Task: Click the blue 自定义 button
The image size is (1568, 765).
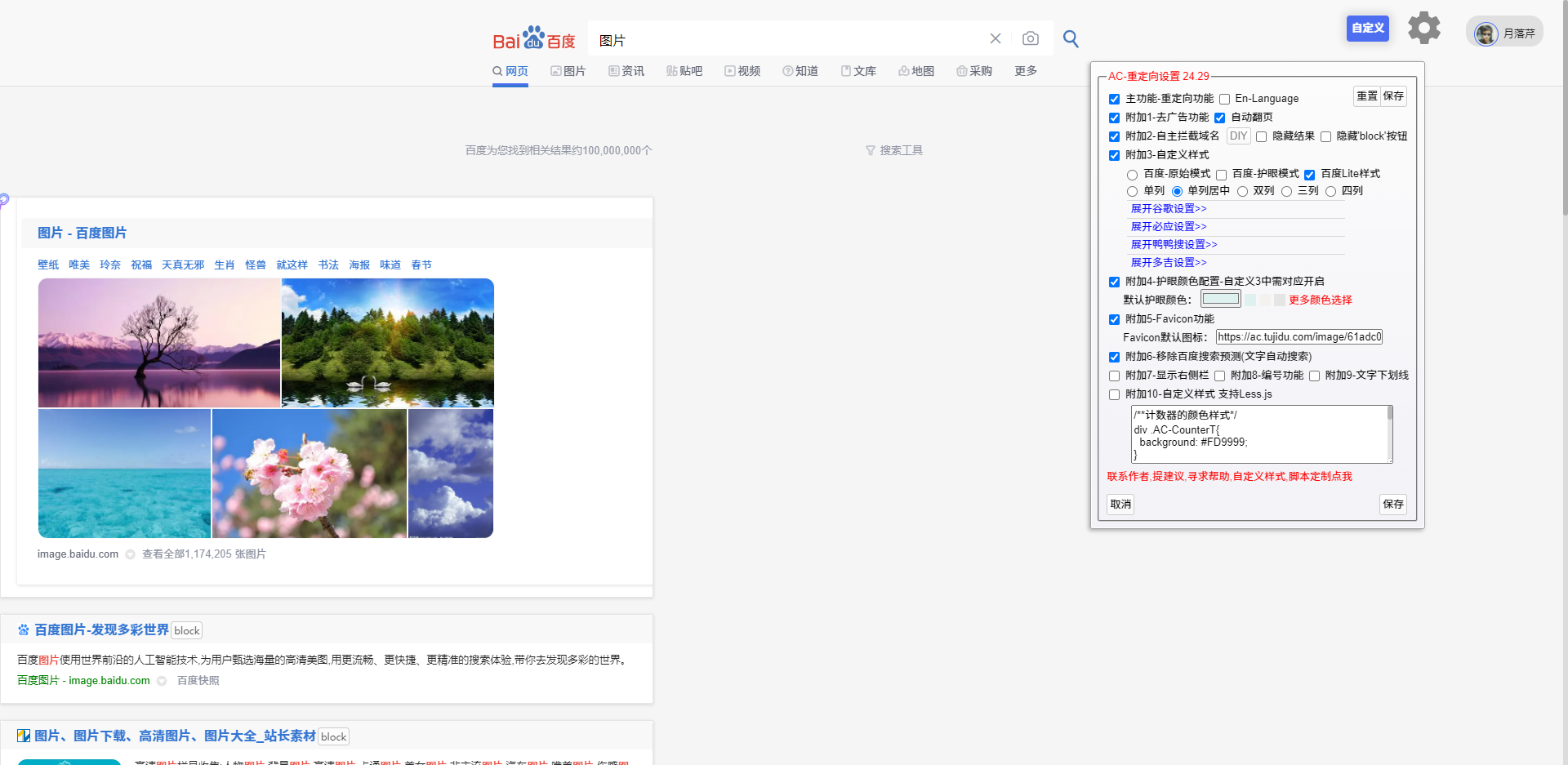Action: coord(1368,28)
